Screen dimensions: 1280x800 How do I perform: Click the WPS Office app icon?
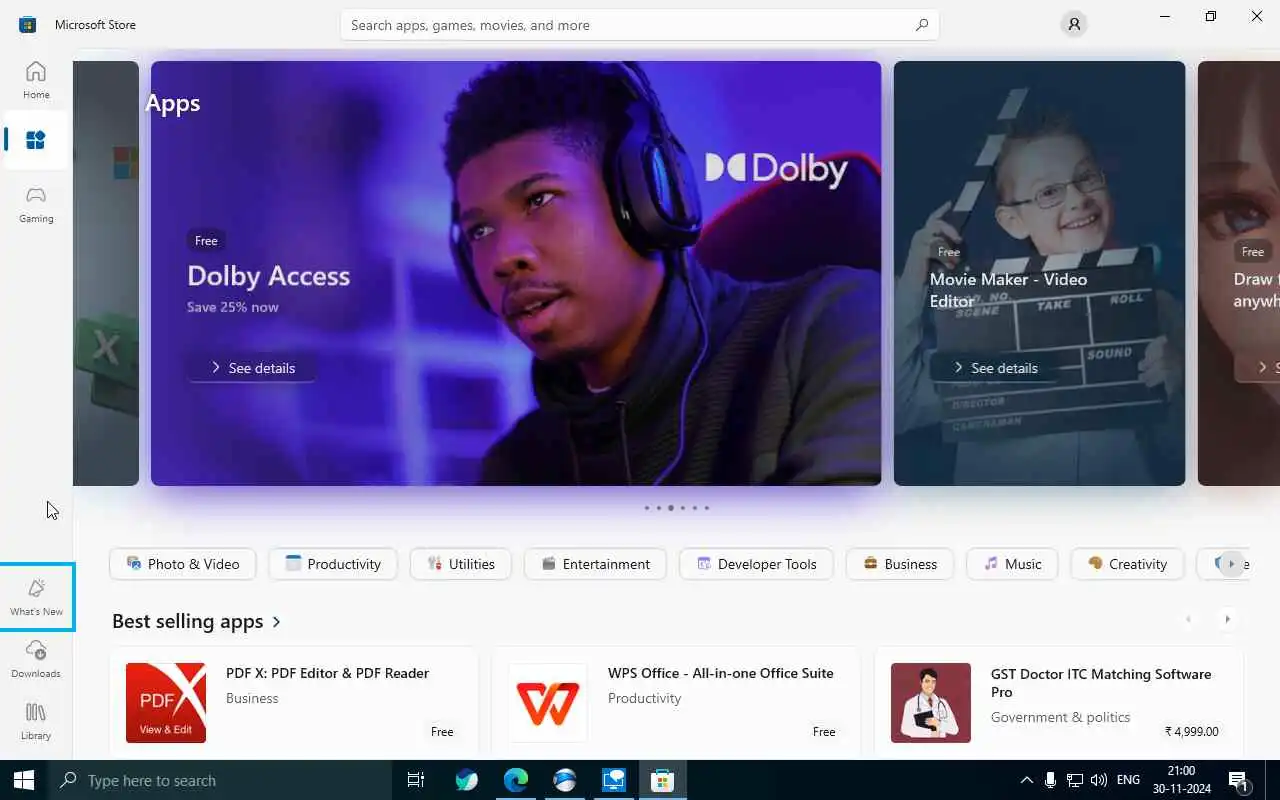coord(548,703)
